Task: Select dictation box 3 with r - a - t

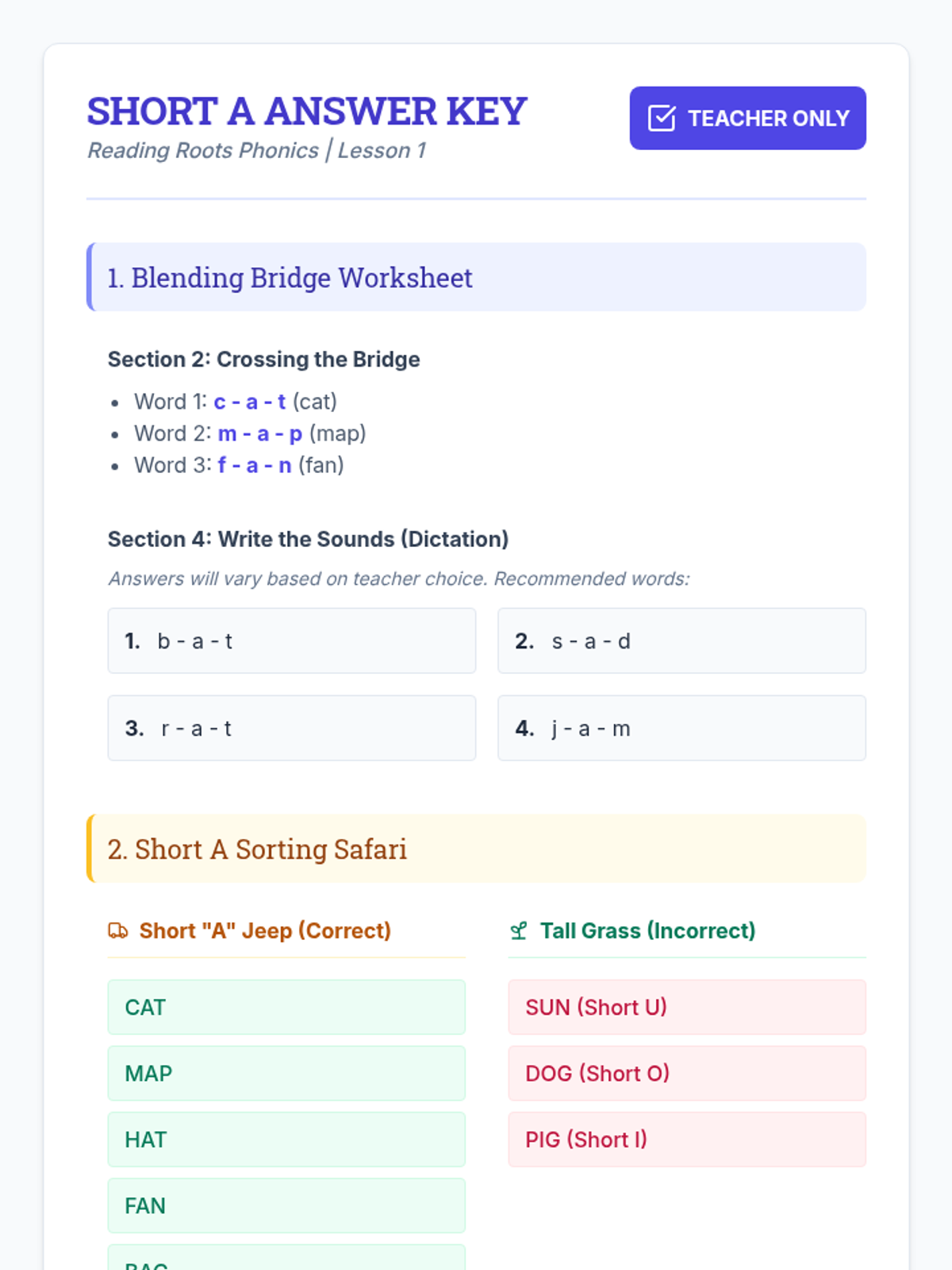Action: [291, 728]
